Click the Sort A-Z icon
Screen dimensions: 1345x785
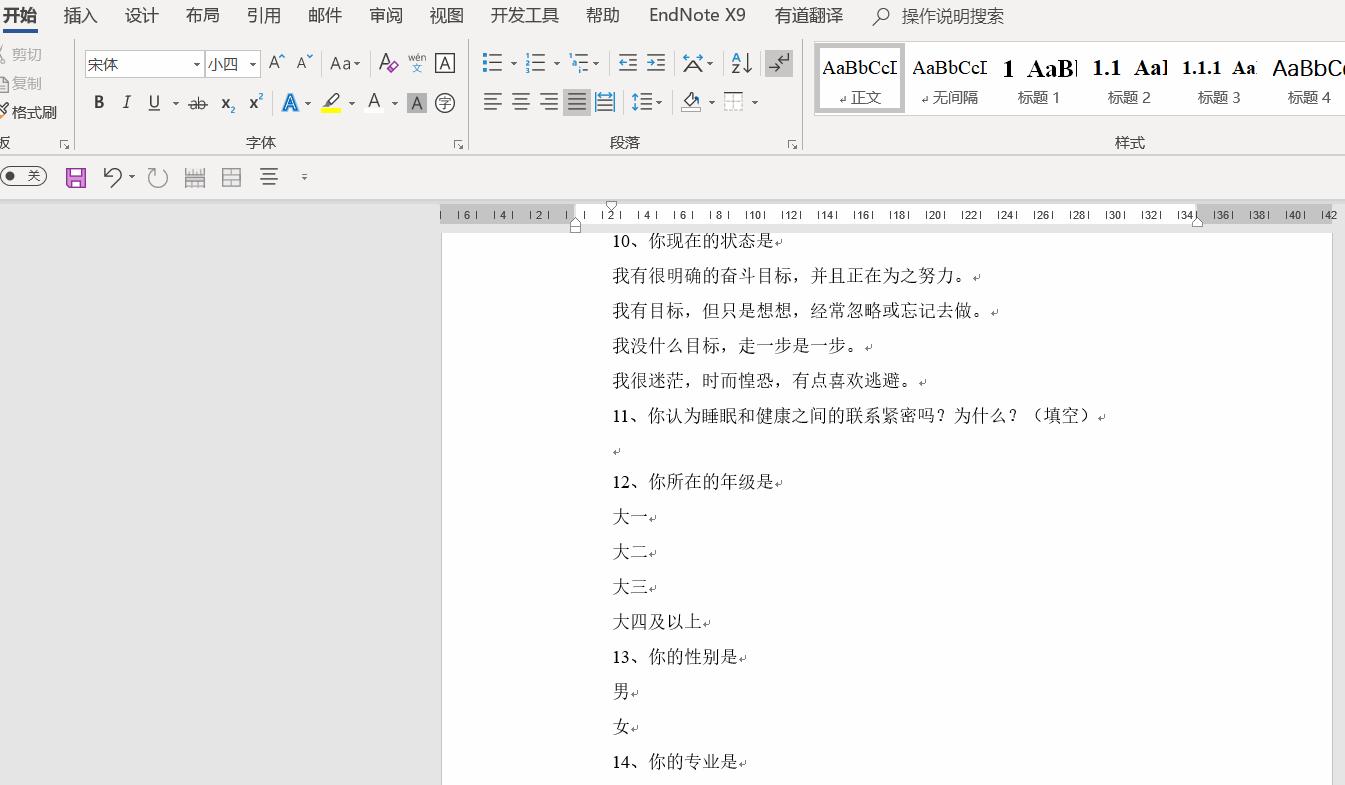(x=740, y=63)
